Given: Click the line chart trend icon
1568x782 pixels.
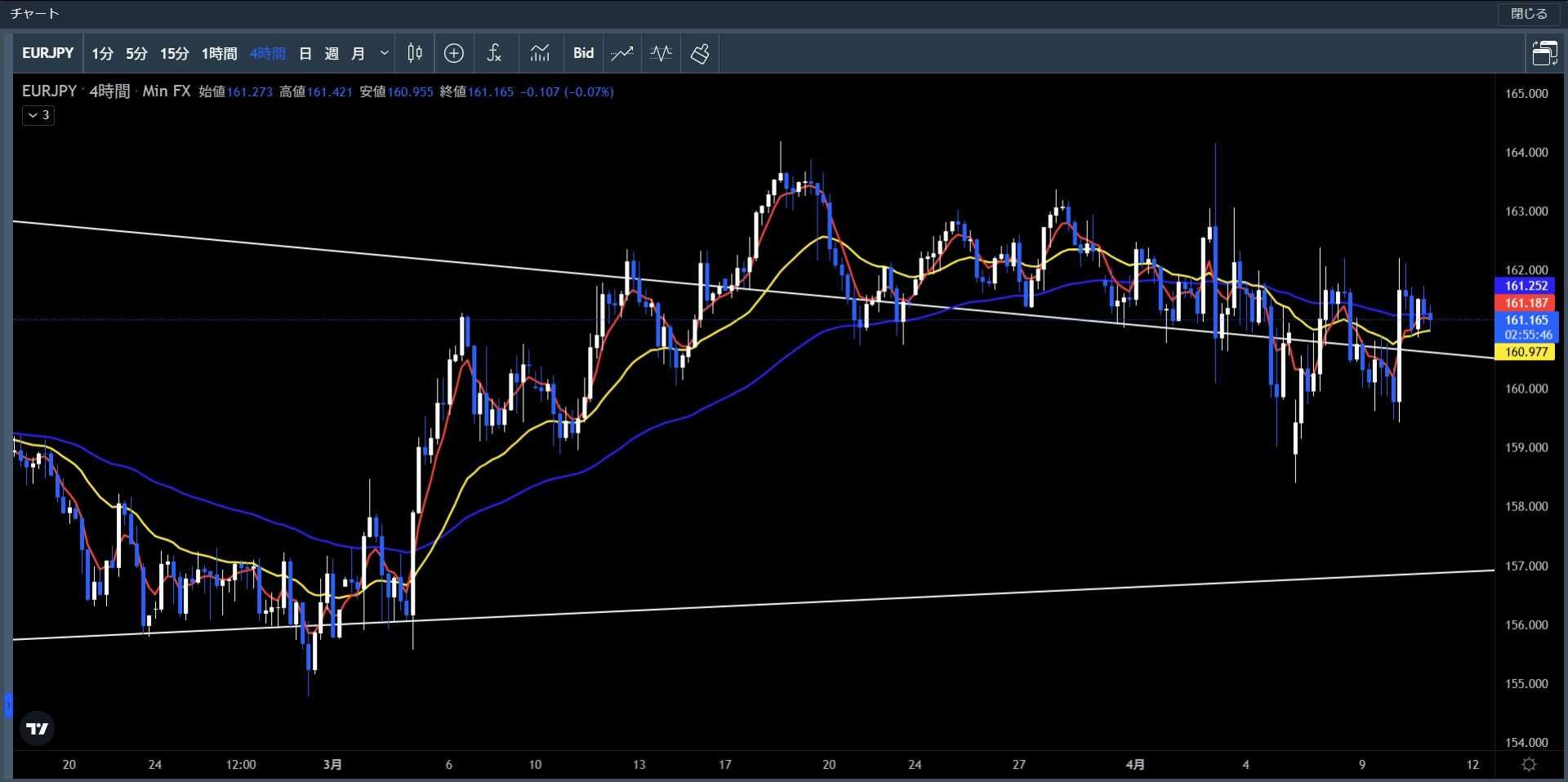Looking at the screenshot, I should click(622, 53).
